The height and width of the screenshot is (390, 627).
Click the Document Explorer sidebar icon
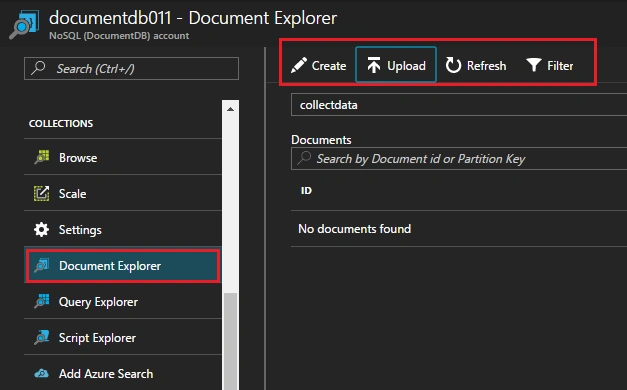(x=42, y=265)
